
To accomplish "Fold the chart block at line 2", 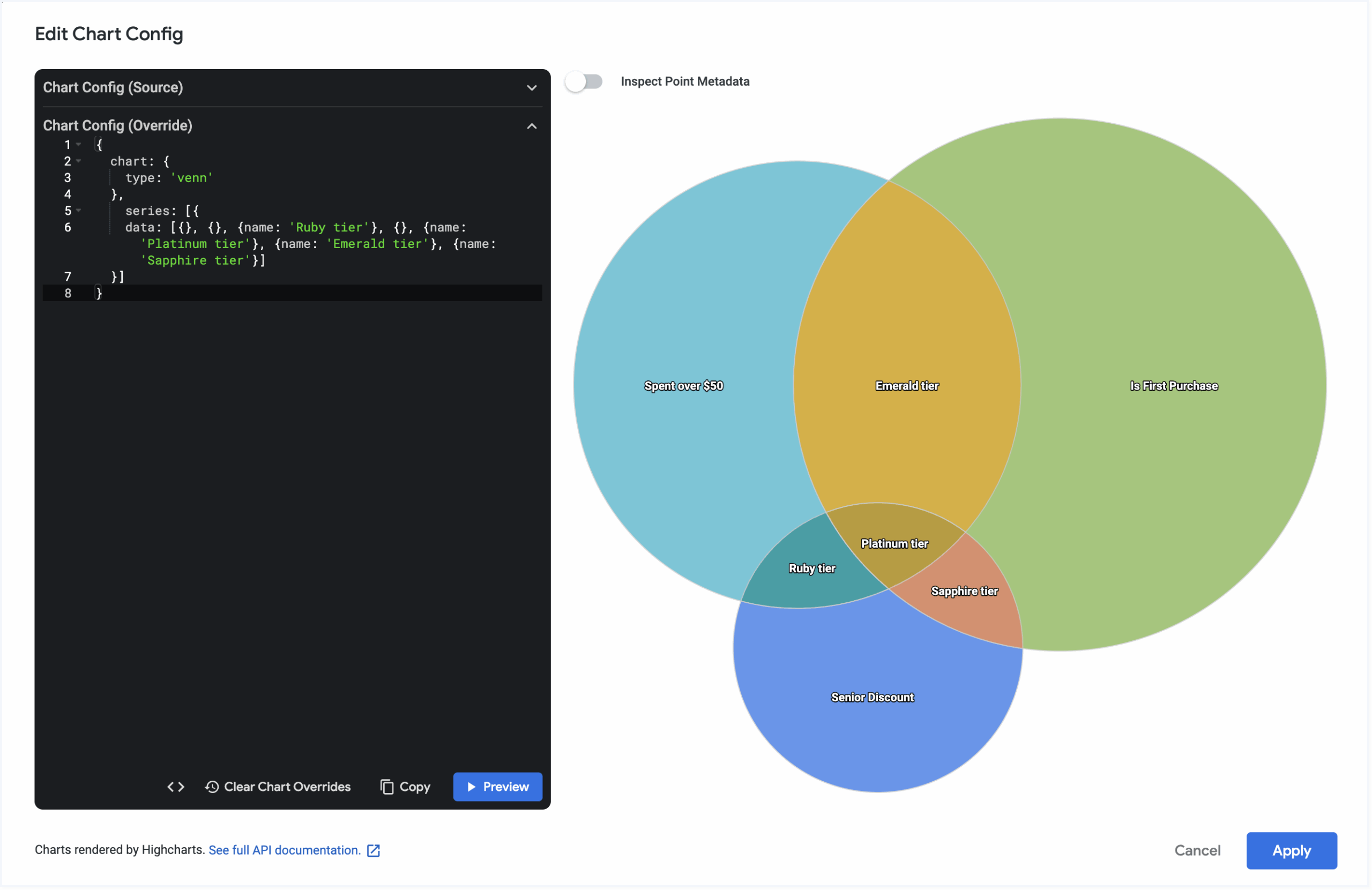I will point(79,161).
